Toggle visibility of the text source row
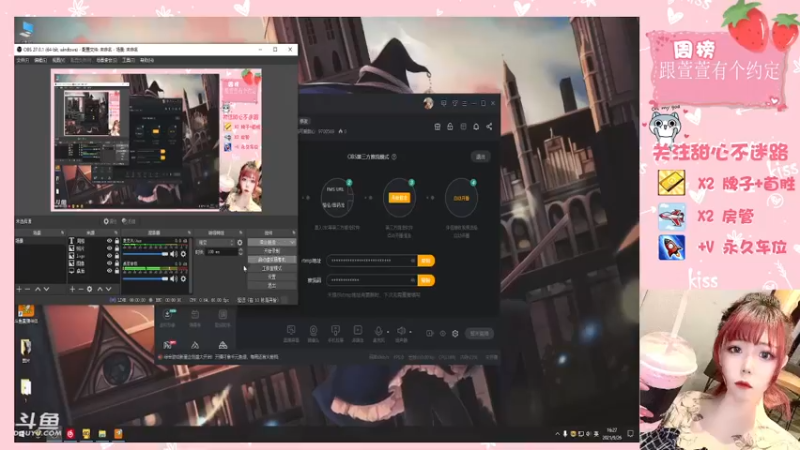Screen dimensions: 800x450 109,241
